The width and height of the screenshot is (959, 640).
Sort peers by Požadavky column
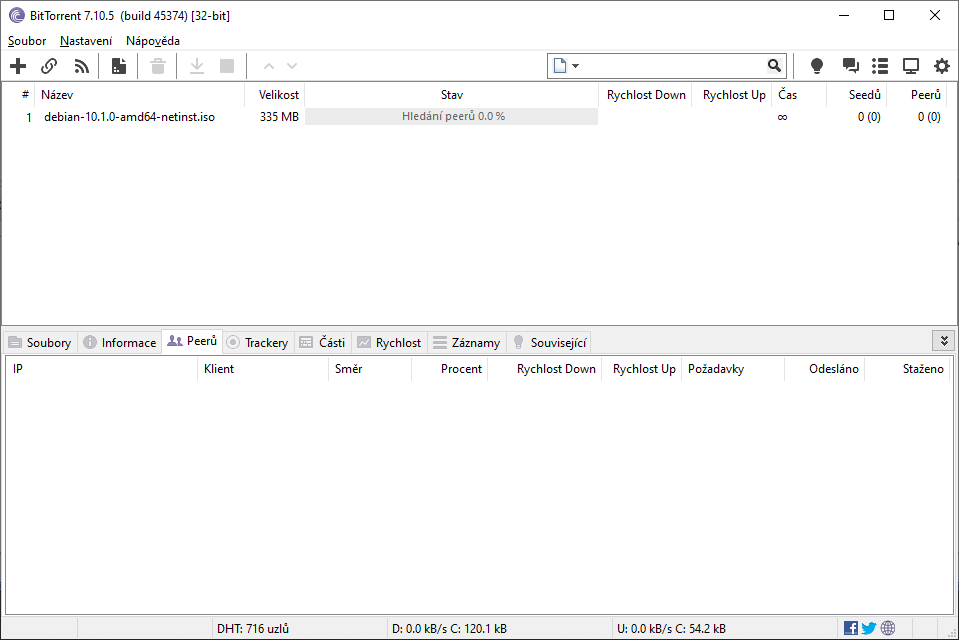click(733, 369)
